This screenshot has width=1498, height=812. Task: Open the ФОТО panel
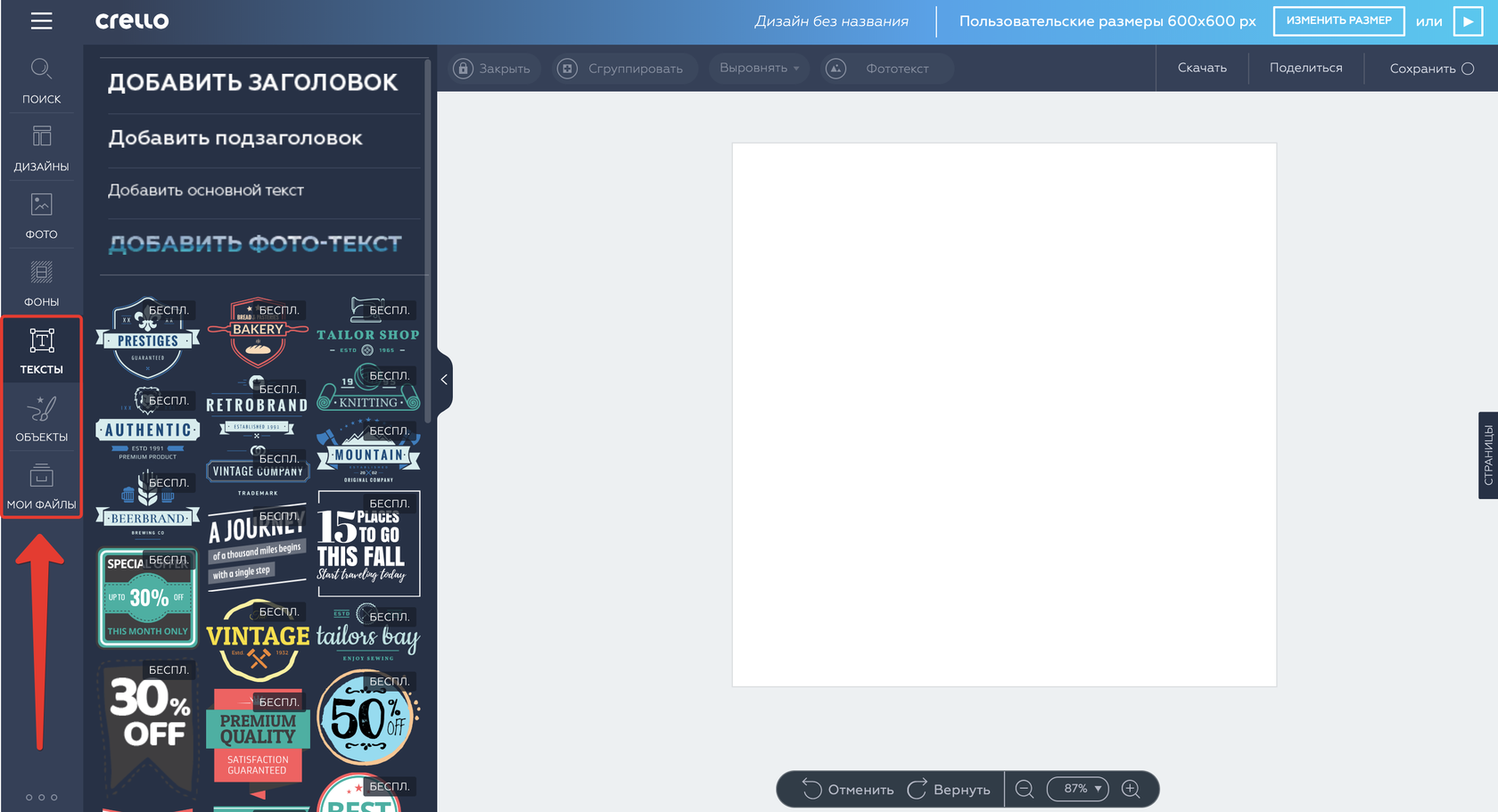(x=41, y=217)
